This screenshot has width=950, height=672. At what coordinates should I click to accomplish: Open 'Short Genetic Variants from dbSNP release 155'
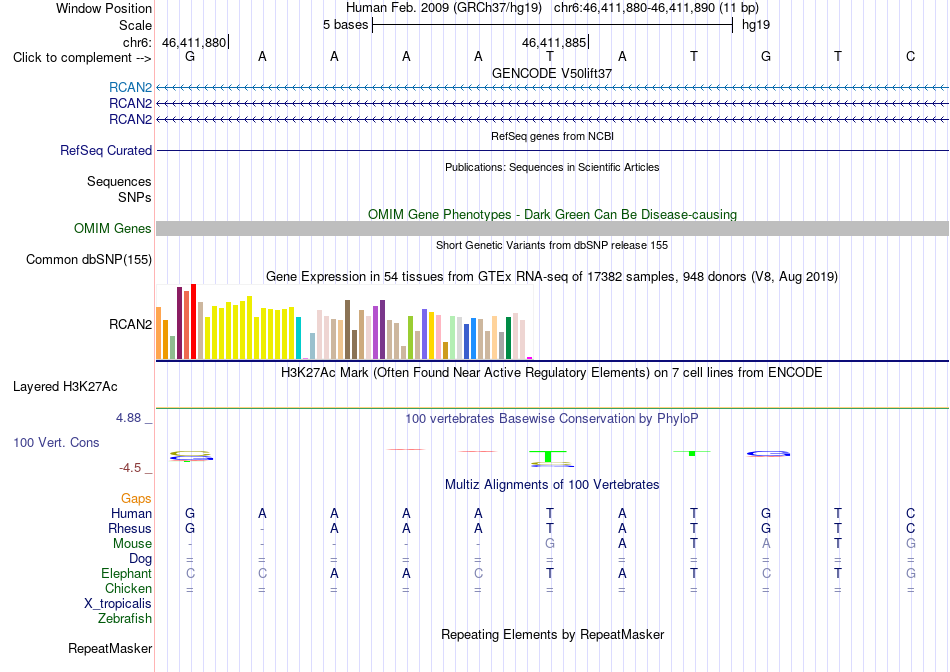click(552, 245)
